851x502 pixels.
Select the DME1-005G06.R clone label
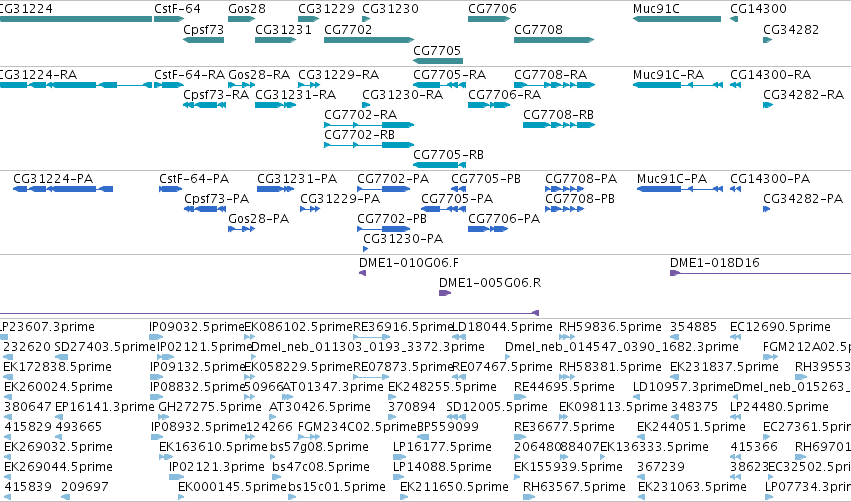pos(490,283)
